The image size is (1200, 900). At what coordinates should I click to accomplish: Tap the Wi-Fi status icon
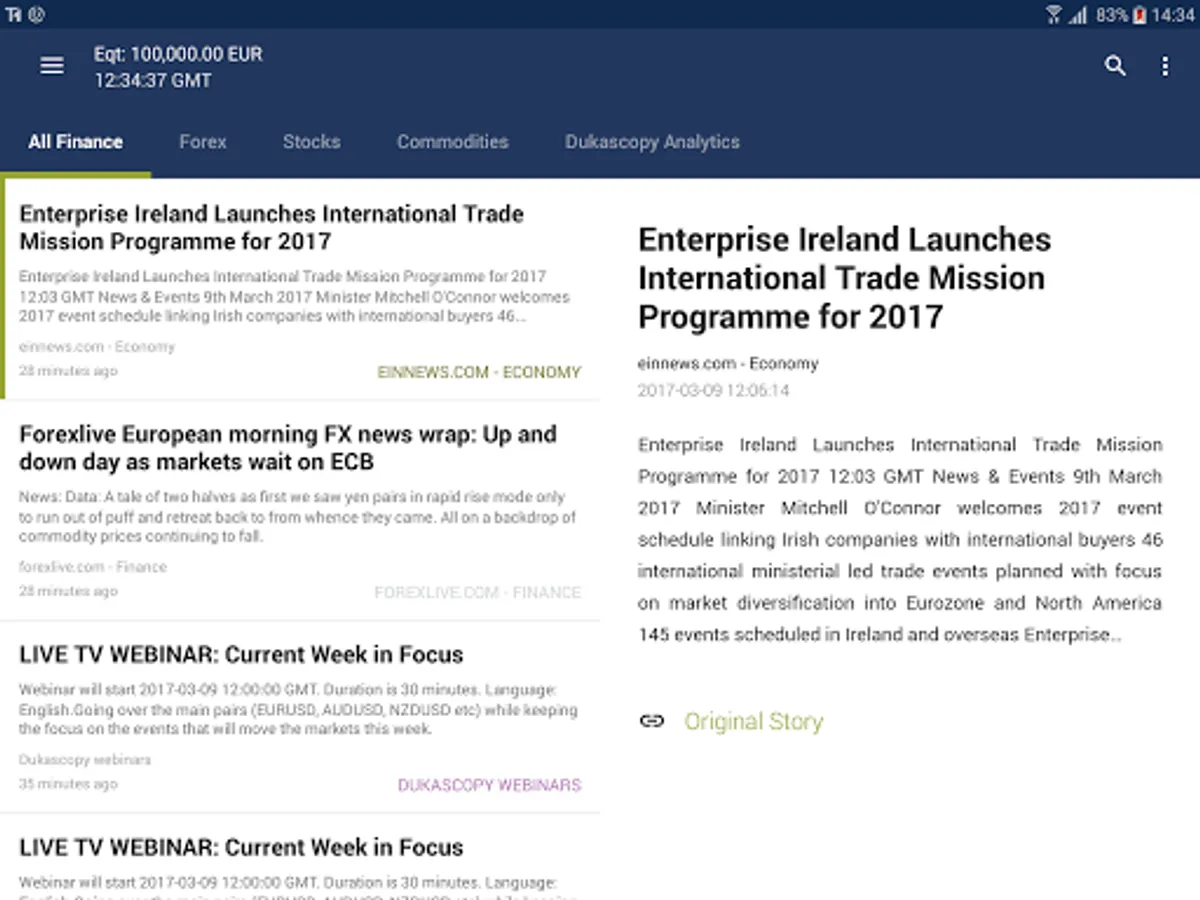pos(1054,14)
